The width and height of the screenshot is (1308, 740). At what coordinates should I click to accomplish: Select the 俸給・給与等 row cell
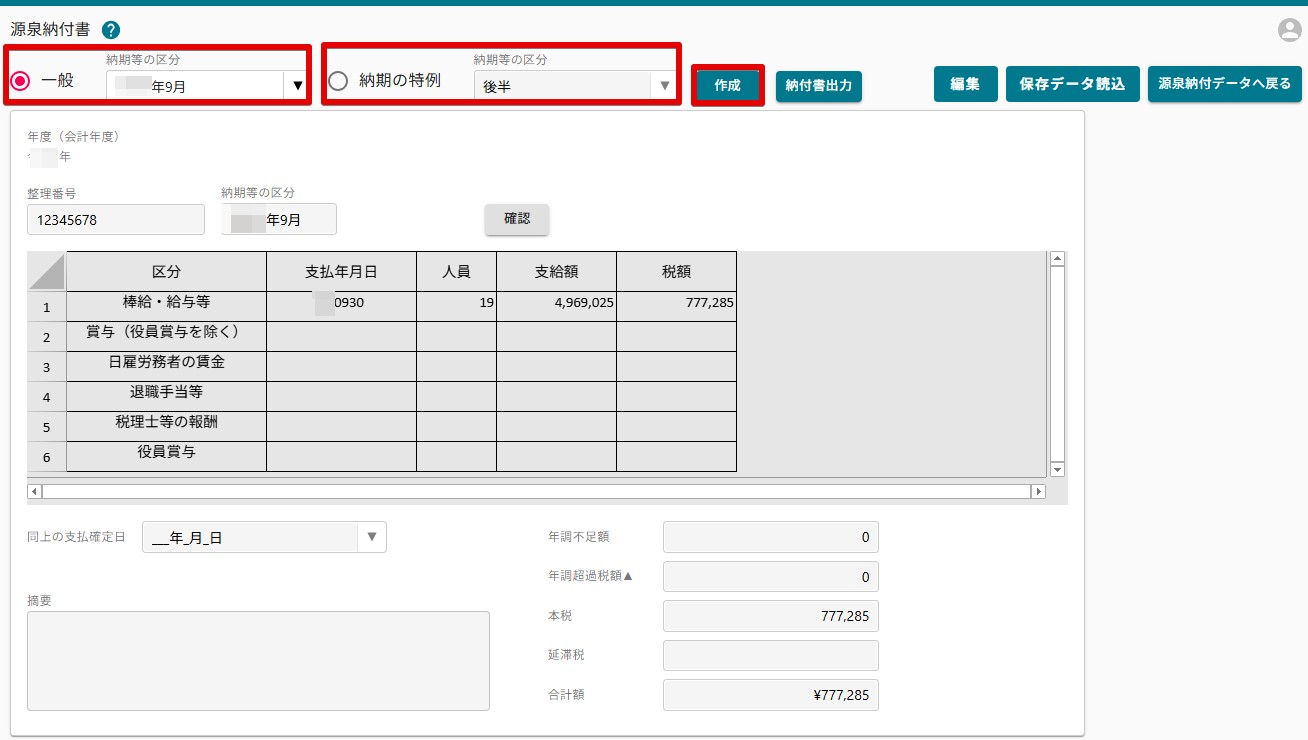(167, 306)
